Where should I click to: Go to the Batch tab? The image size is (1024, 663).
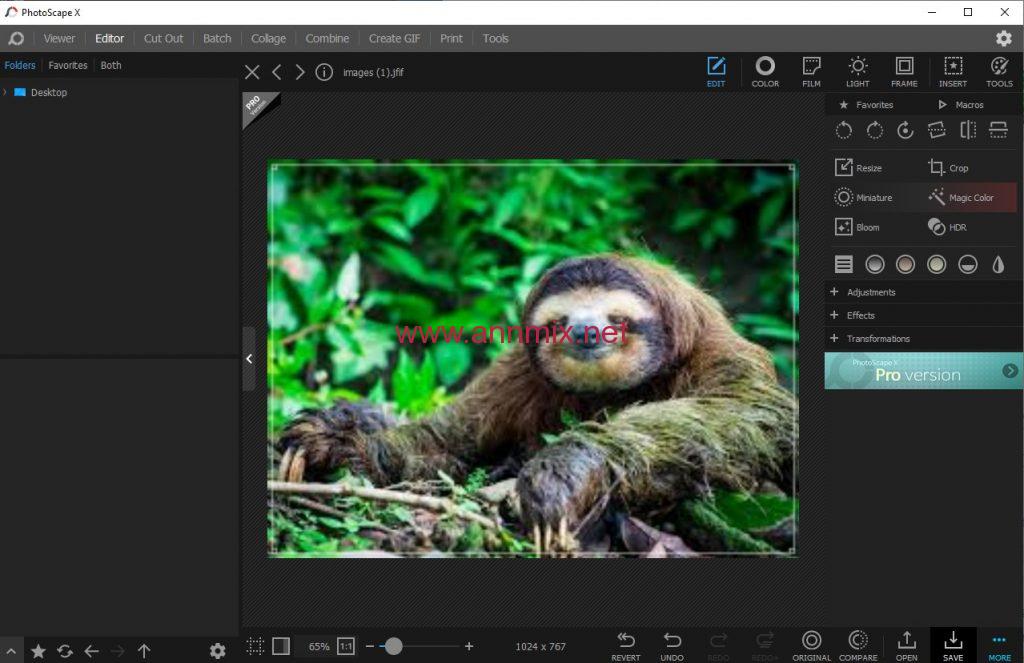point(217,39)
